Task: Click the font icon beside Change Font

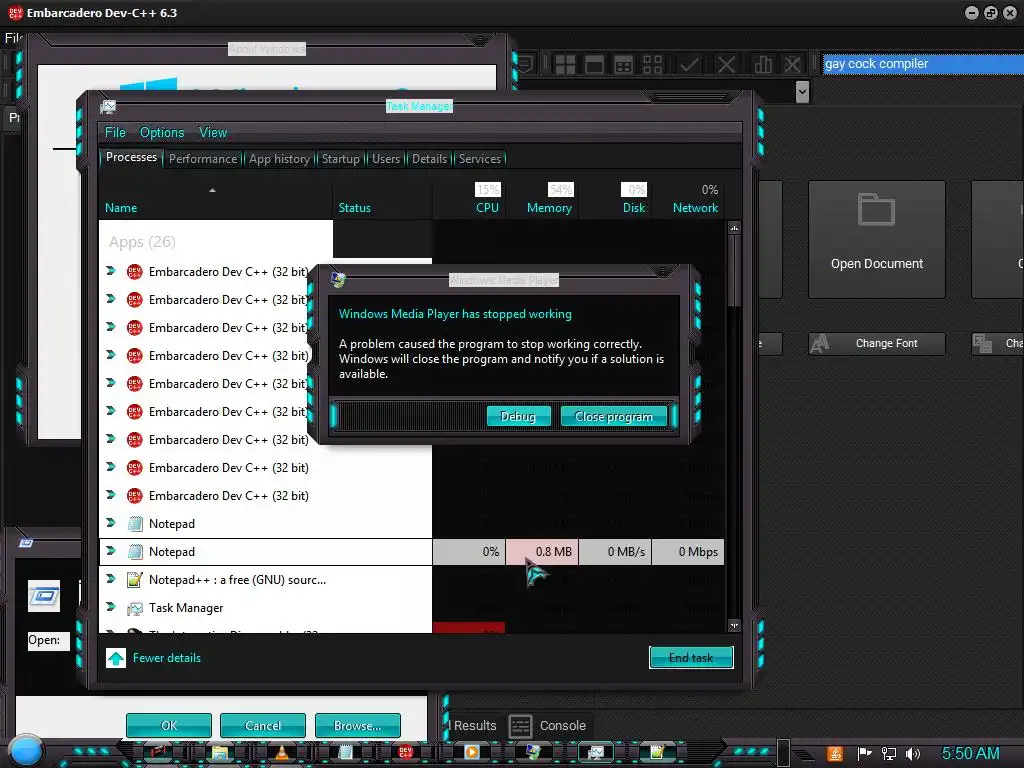Action: (820, 344)
